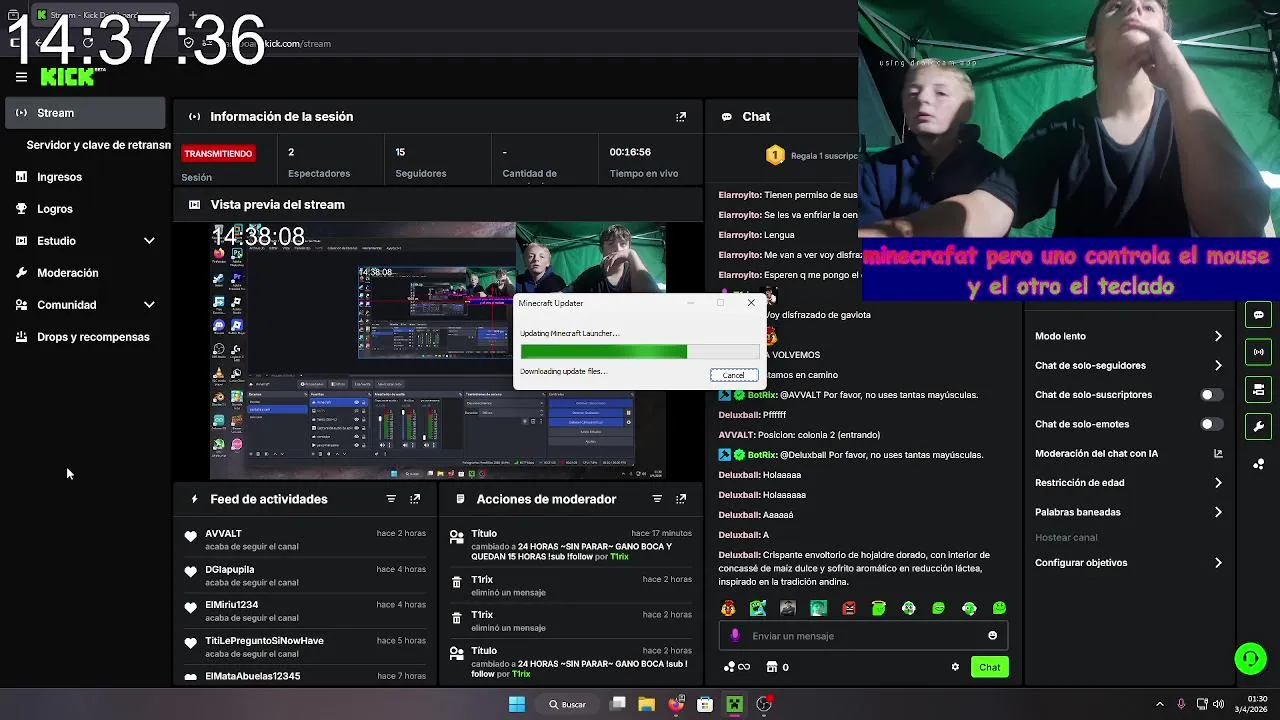Image resolution: width=1280 pixels, height=720 pixels.
Task: Open File Explorer from the taskbar
Action: 647,704
